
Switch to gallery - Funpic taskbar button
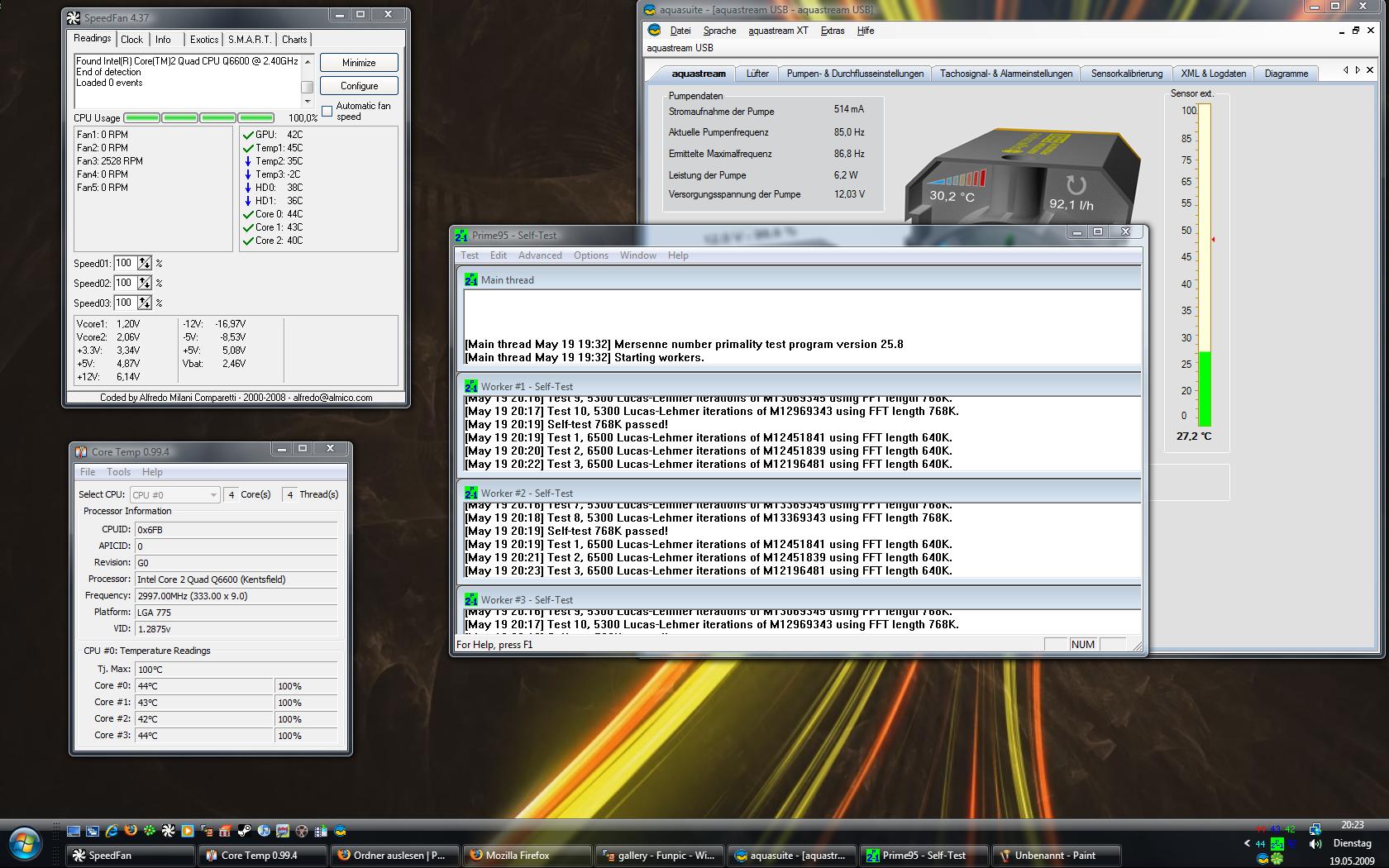point(658,856)
